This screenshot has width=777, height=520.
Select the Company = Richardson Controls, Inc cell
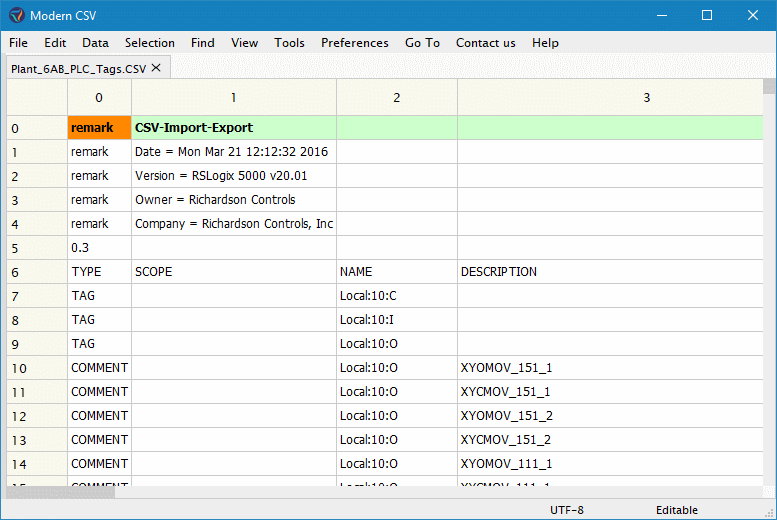234,224
